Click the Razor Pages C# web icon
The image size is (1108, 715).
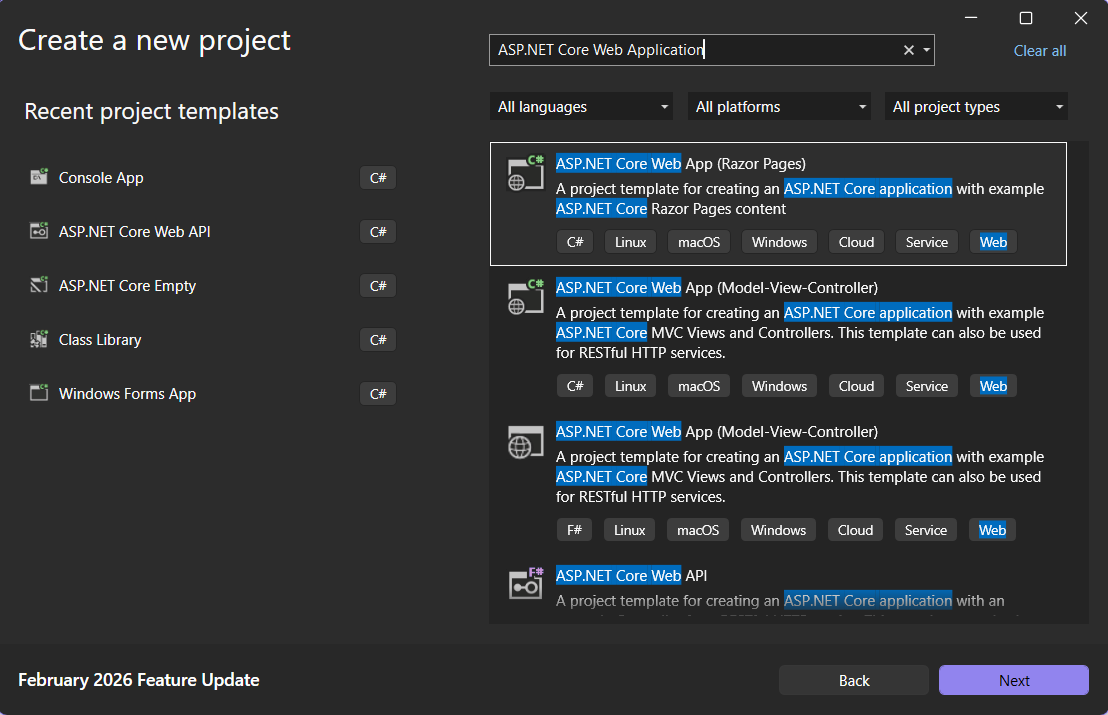(525, 174)
